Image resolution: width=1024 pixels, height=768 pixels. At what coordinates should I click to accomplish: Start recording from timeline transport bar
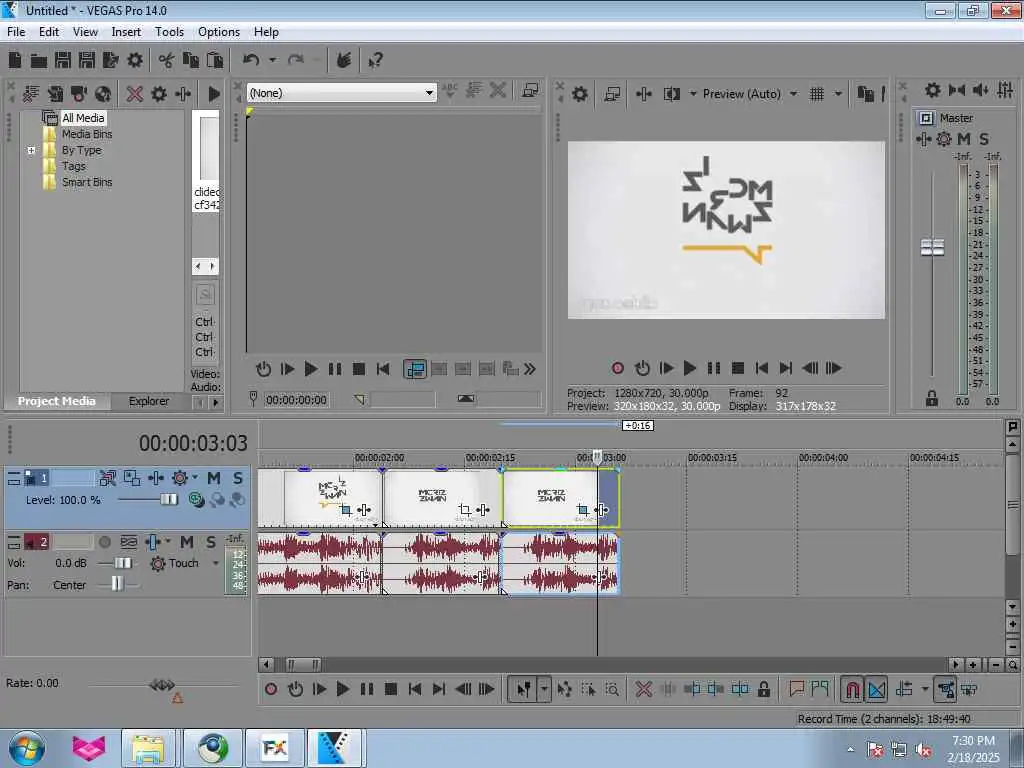(x=271, y=689)
